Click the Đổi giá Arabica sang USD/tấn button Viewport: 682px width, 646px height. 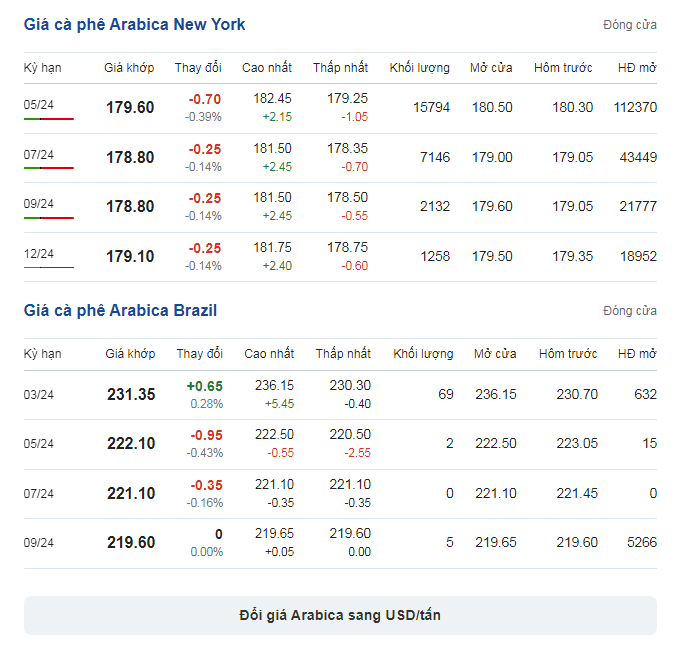[340, 615]
